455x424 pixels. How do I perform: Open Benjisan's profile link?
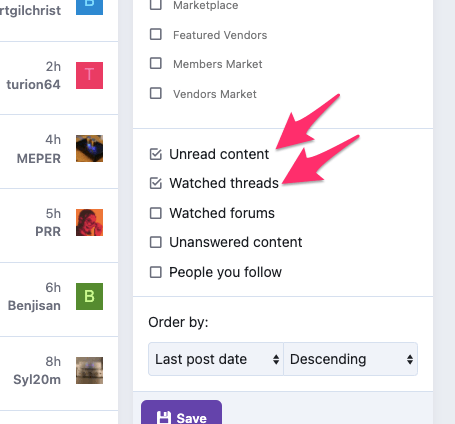pos(34,305)
